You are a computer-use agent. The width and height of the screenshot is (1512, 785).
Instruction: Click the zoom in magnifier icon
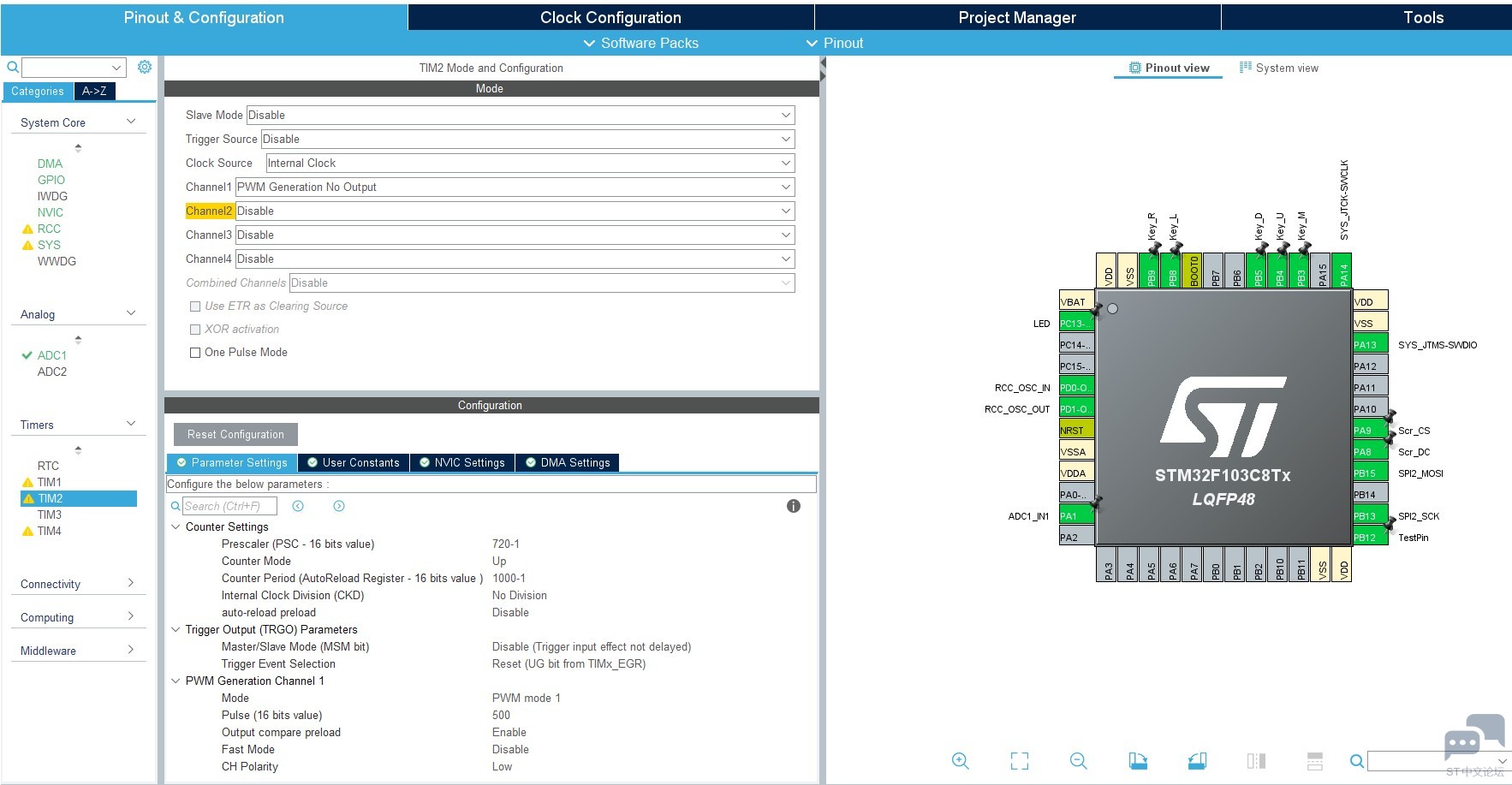tap(961, 760)
